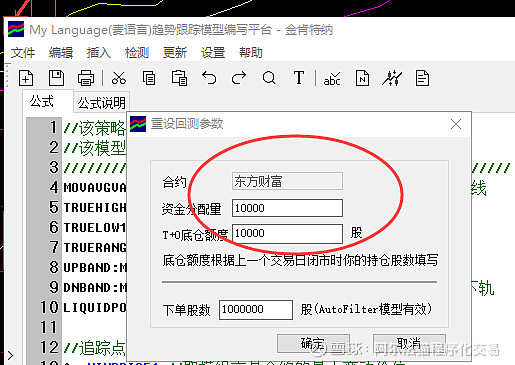Open search with magnifier icon
The height and width of the screenshot is (365, 515).
269,78
